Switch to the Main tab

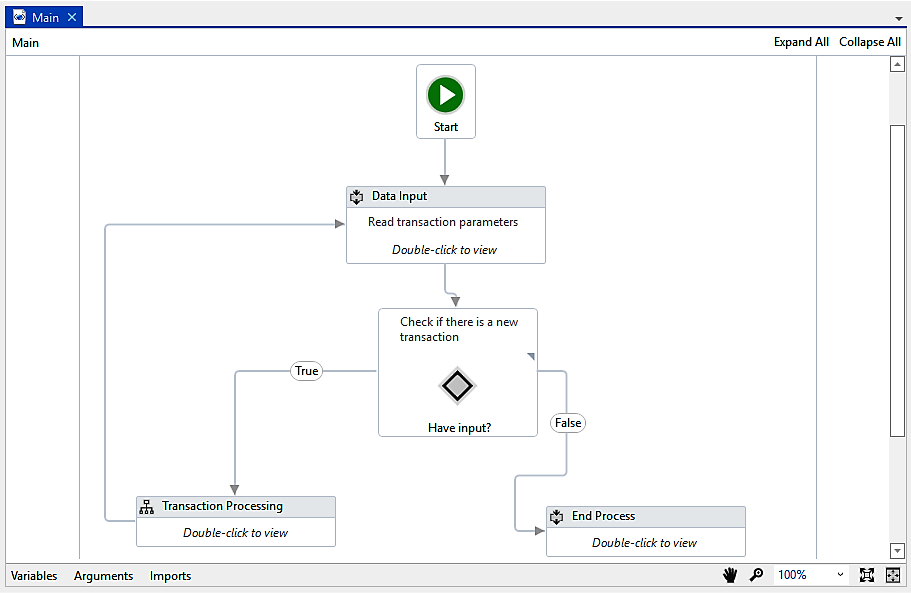tap(45, 18)
